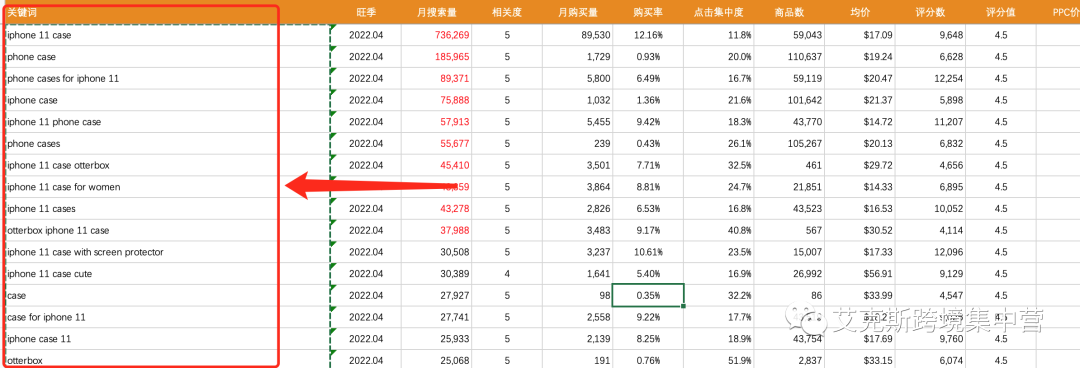Click the 月购买量 value 89,530

pyautogui.click(x=578, y=35)
